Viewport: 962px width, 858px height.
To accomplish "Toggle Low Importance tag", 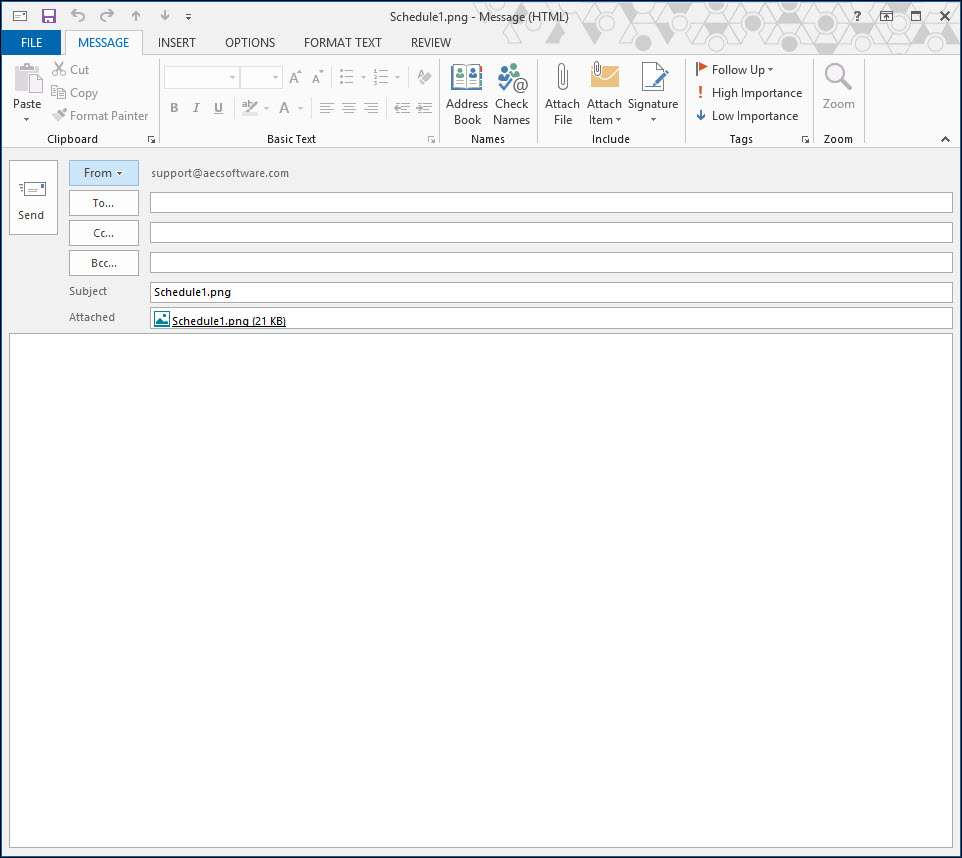I will point(747,116).
